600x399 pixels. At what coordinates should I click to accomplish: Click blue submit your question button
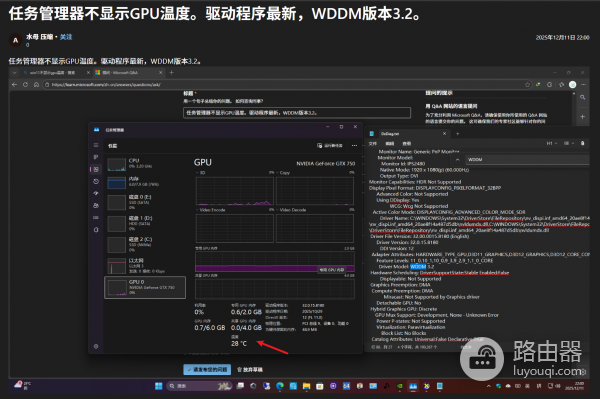pyautogui.click(x=207, y=370)
